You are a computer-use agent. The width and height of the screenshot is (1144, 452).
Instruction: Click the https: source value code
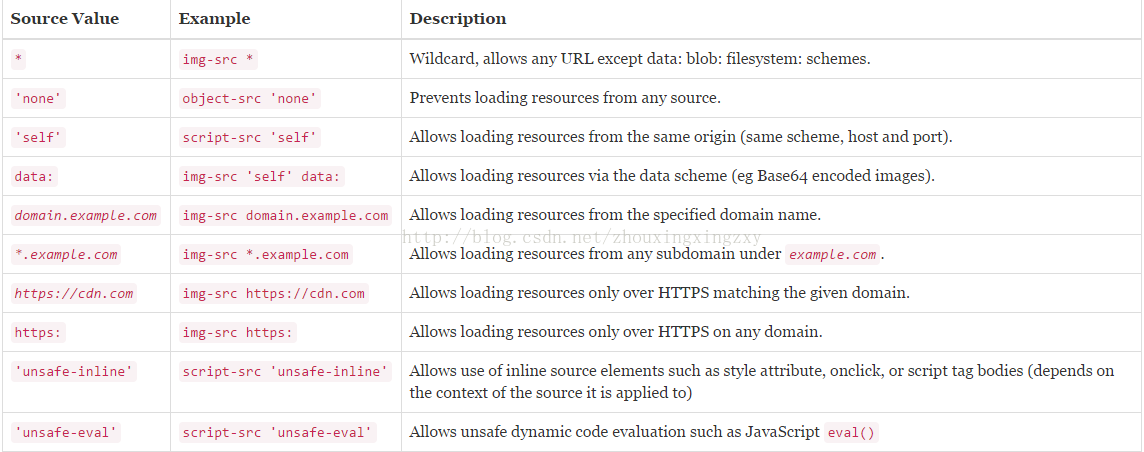pyautogui.click(x=39, y=332)
